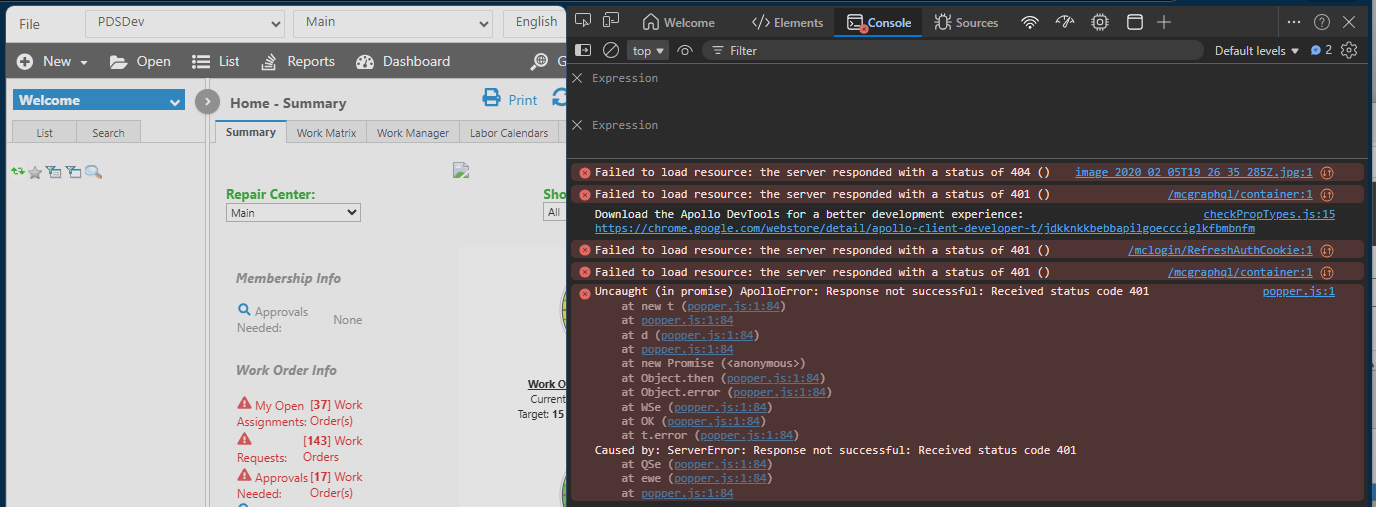Click the broken image placeholder below tabs

(461, 170)
